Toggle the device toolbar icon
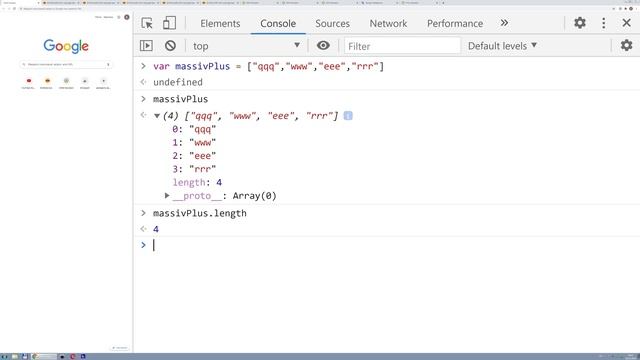This screenshot has height=360, width=640. click(x=169, y=23)
